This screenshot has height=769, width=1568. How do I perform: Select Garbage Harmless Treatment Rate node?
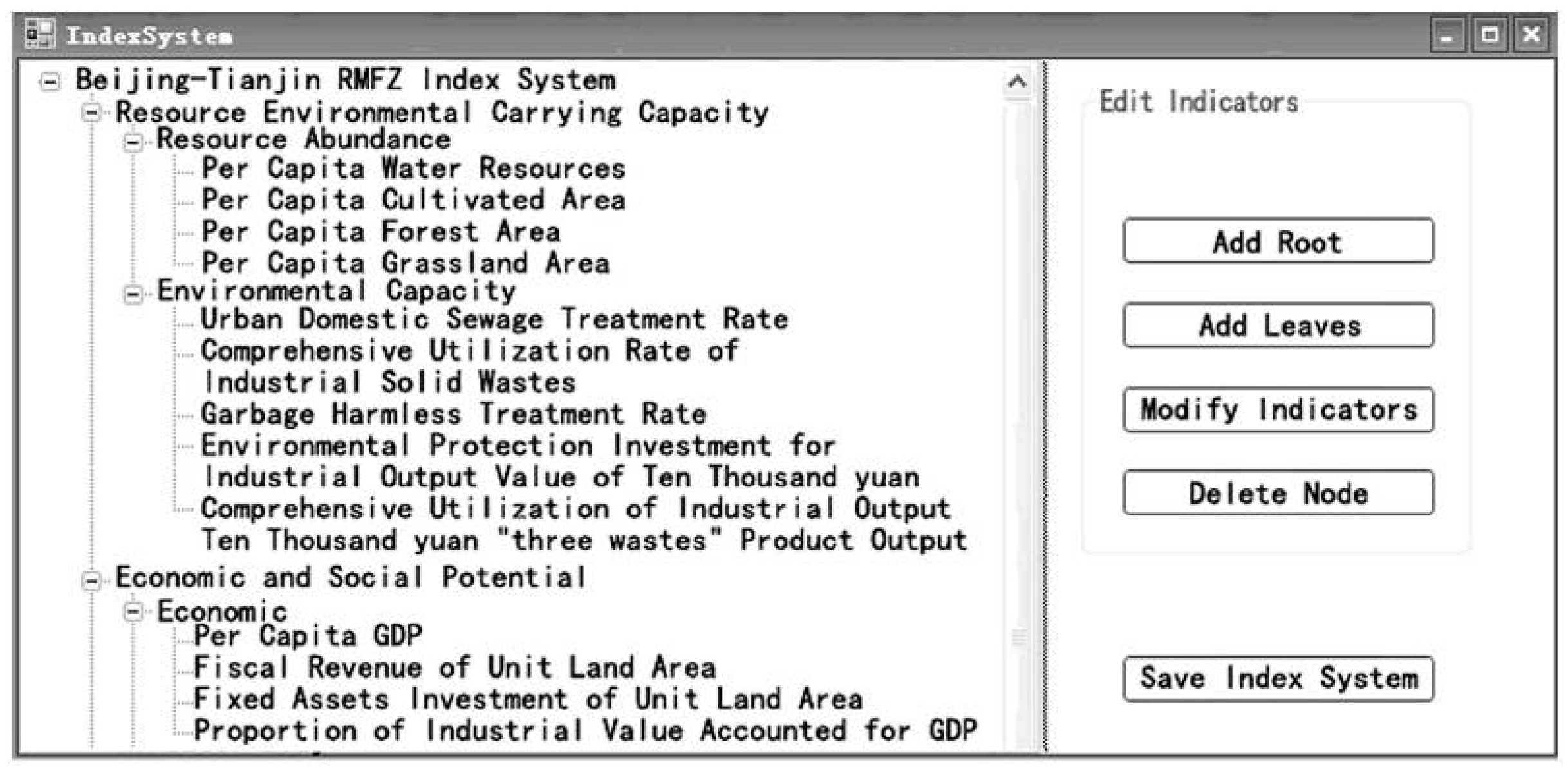(x=453, y=414)
